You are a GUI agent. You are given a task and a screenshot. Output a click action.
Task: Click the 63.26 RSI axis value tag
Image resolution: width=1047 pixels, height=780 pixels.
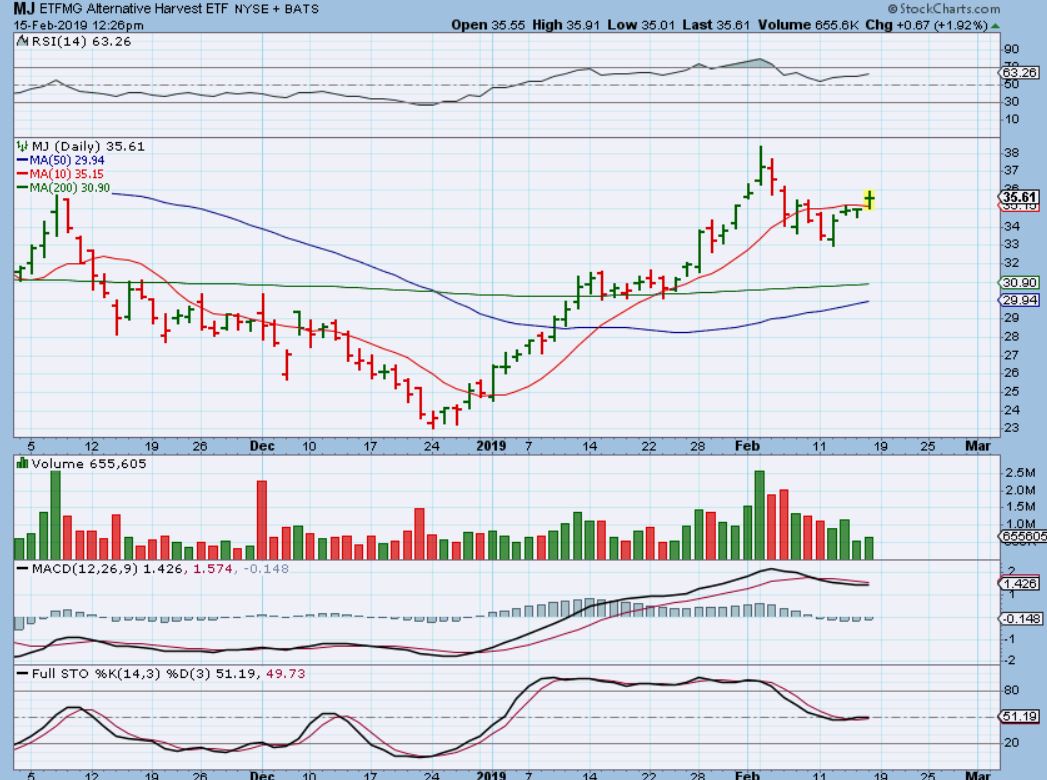1019,72
